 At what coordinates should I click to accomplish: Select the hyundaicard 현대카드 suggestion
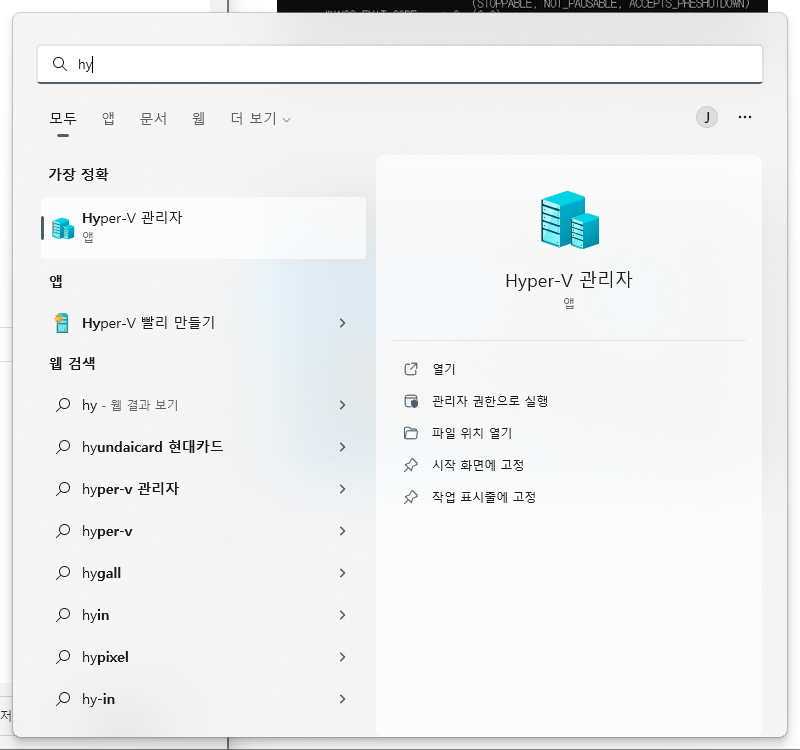(204, 447)
